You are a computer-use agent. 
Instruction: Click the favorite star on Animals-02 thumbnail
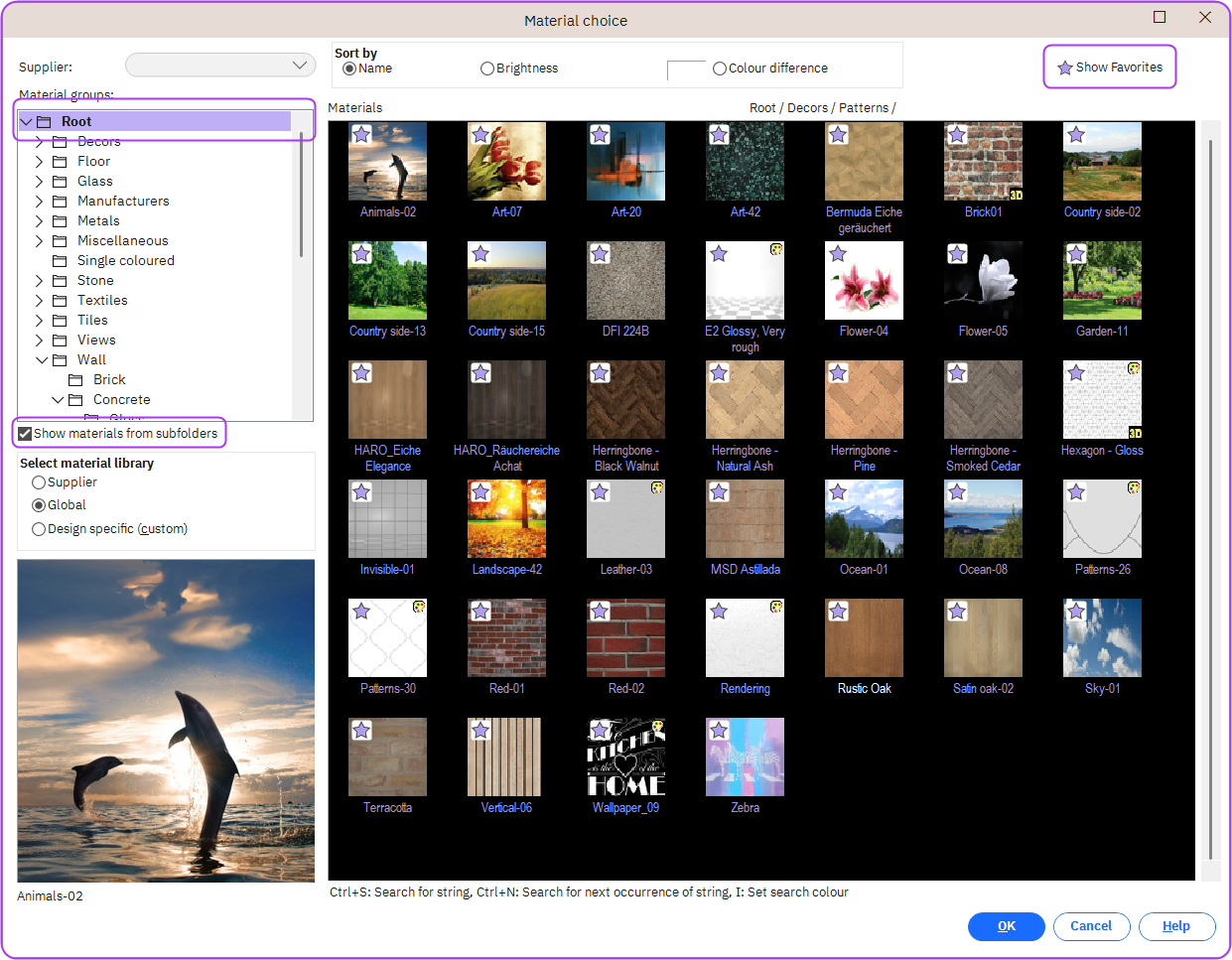[x=361, y=135]
